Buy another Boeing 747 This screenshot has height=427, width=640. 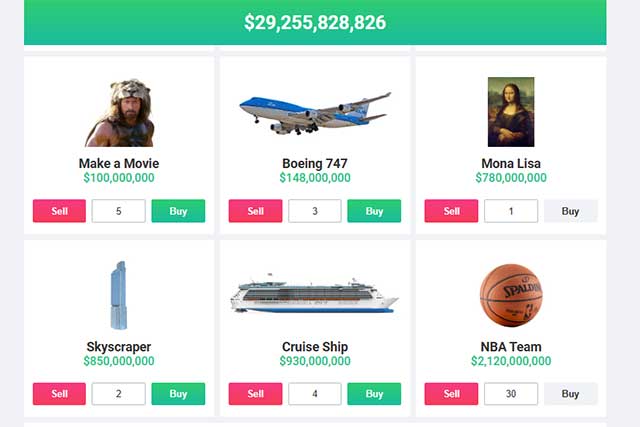(x=374, y=211)
